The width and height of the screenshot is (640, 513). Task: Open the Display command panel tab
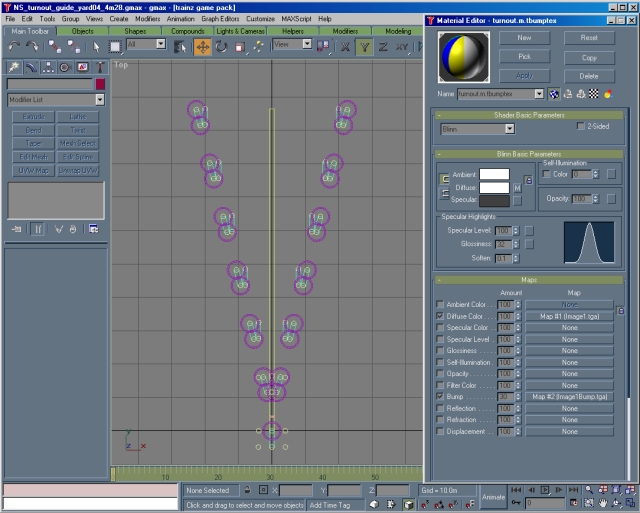82,67
